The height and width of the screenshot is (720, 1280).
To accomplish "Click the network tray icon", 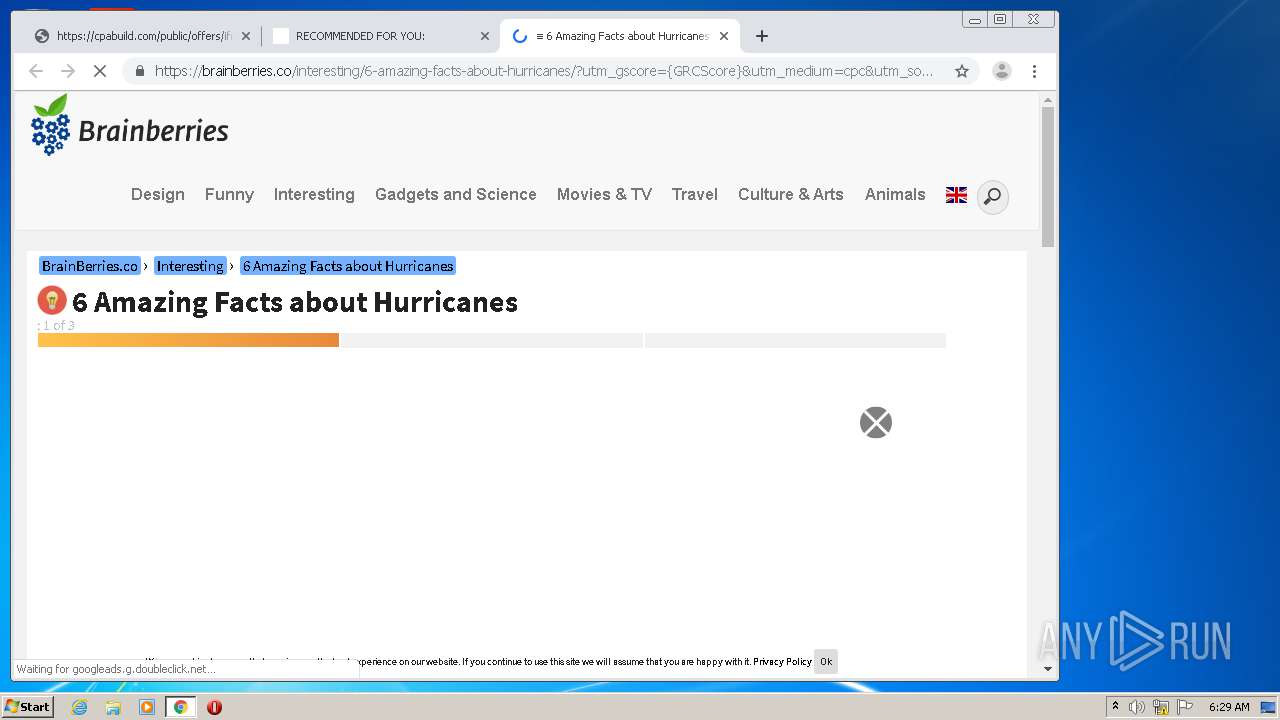I will click(1161, 707).
